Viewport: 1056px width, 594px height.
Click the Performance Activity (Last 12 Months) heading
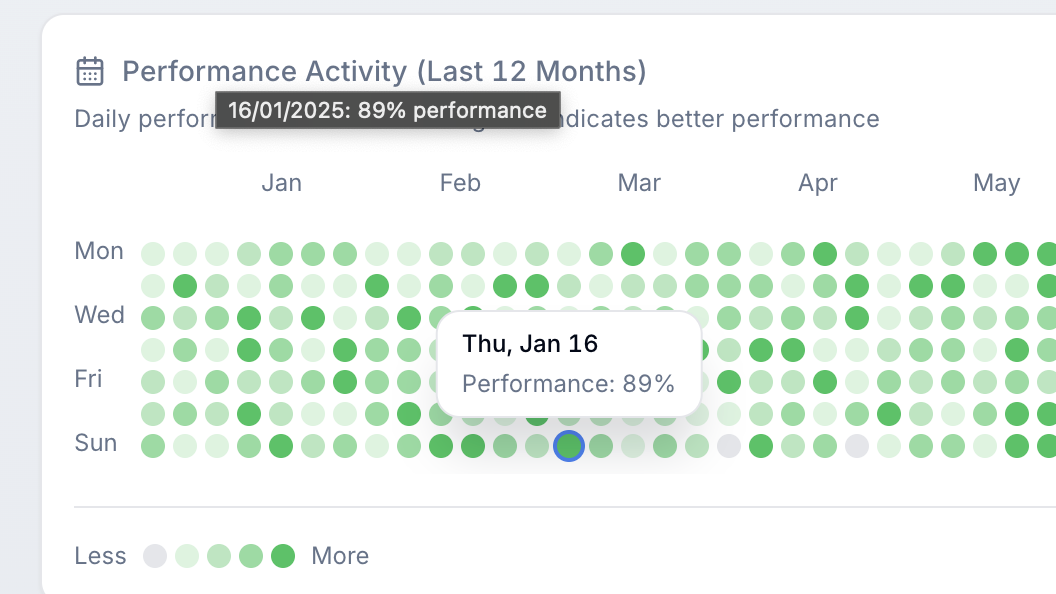(384, 72)
